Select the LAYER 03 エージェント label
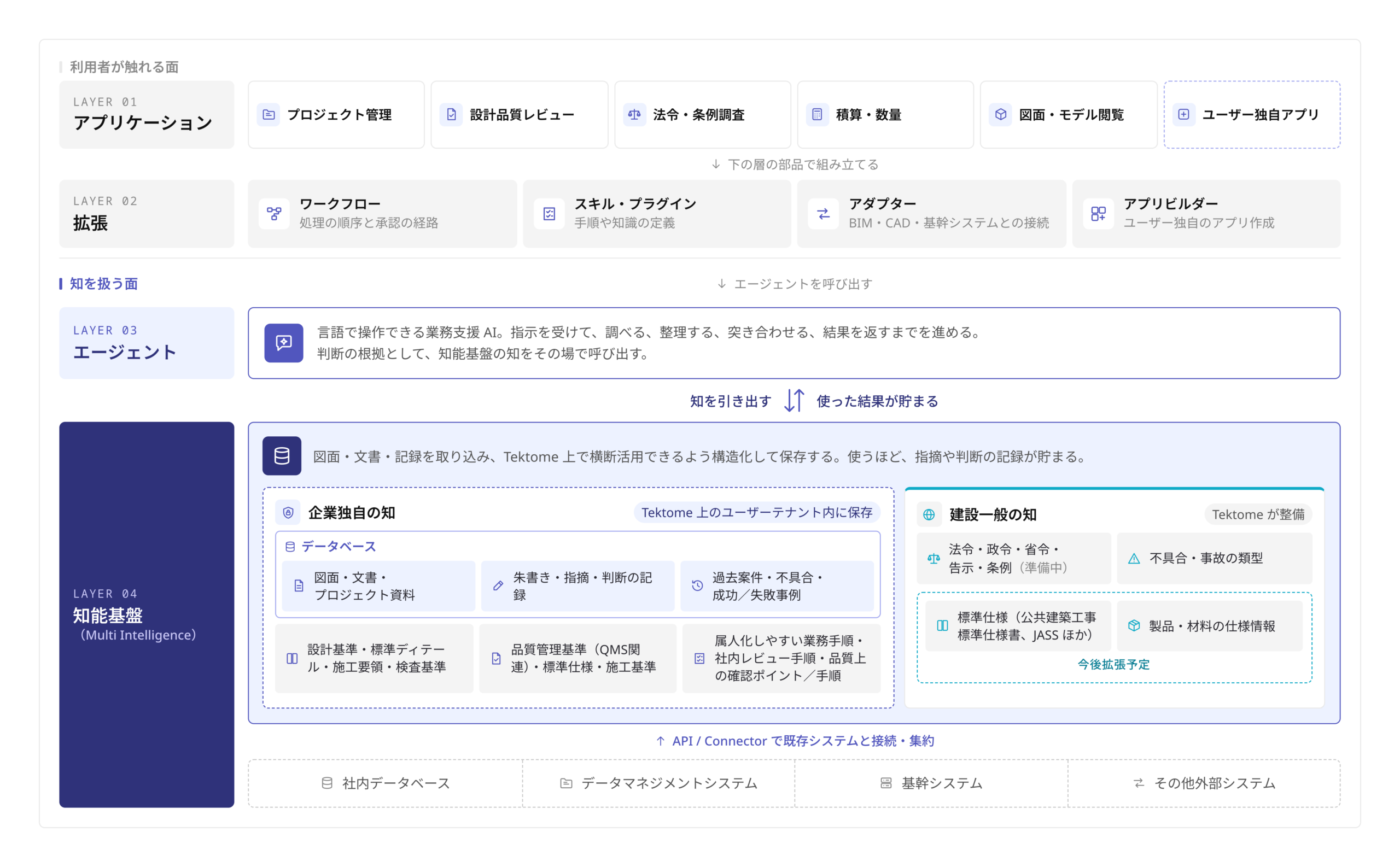Viewport: 1400px width, 867px height. pos(147,343)
